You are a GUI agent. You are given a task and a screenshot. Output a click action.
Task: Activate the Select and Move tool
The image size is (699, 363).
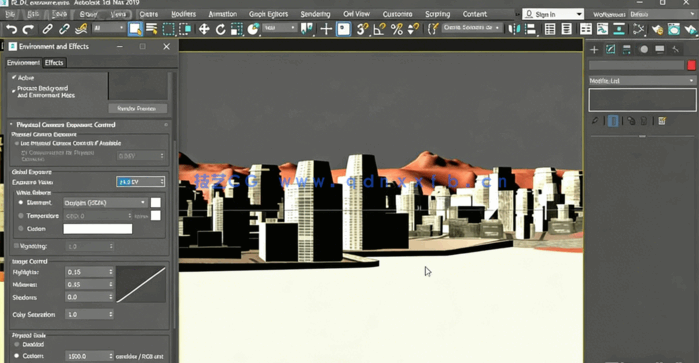(x=204, y=29)
